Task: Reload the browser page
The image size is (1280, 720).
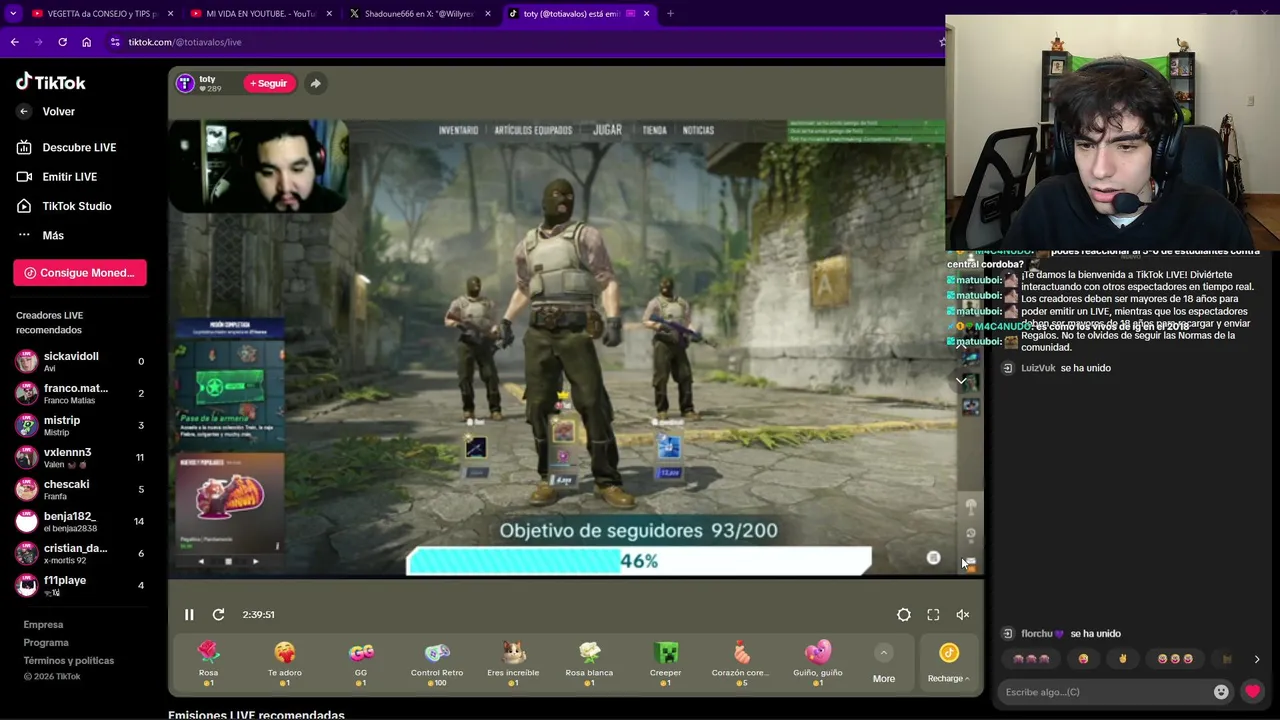Action: 62,42
